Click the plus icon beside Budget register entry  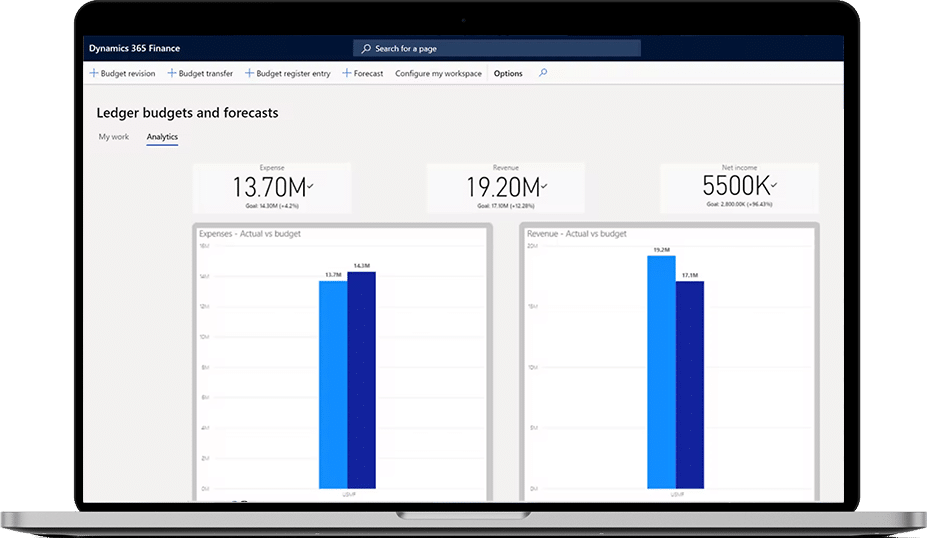[250, 73]
